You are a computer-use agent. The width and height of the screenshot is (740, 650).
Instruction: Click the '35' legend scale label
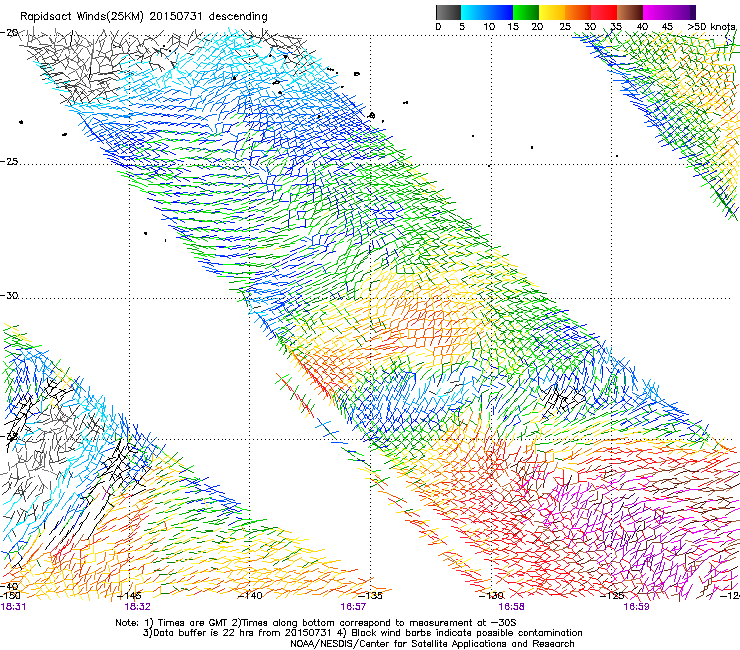[x=616, y=27]
